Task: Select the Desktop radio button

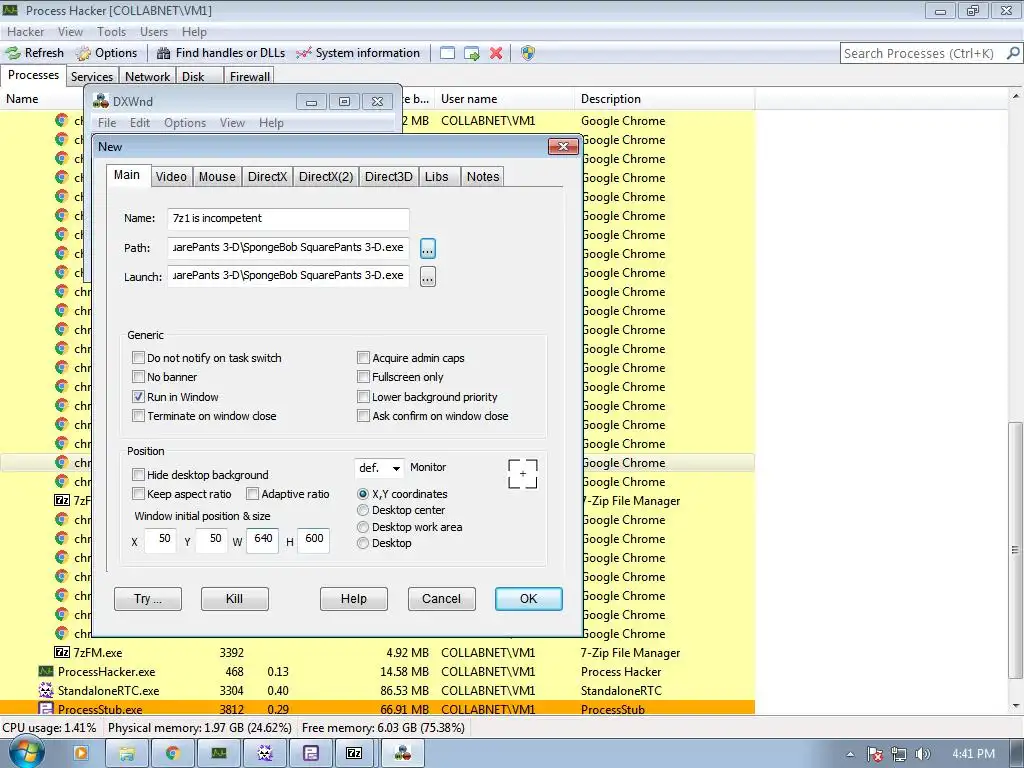Action: pos(363,543)
